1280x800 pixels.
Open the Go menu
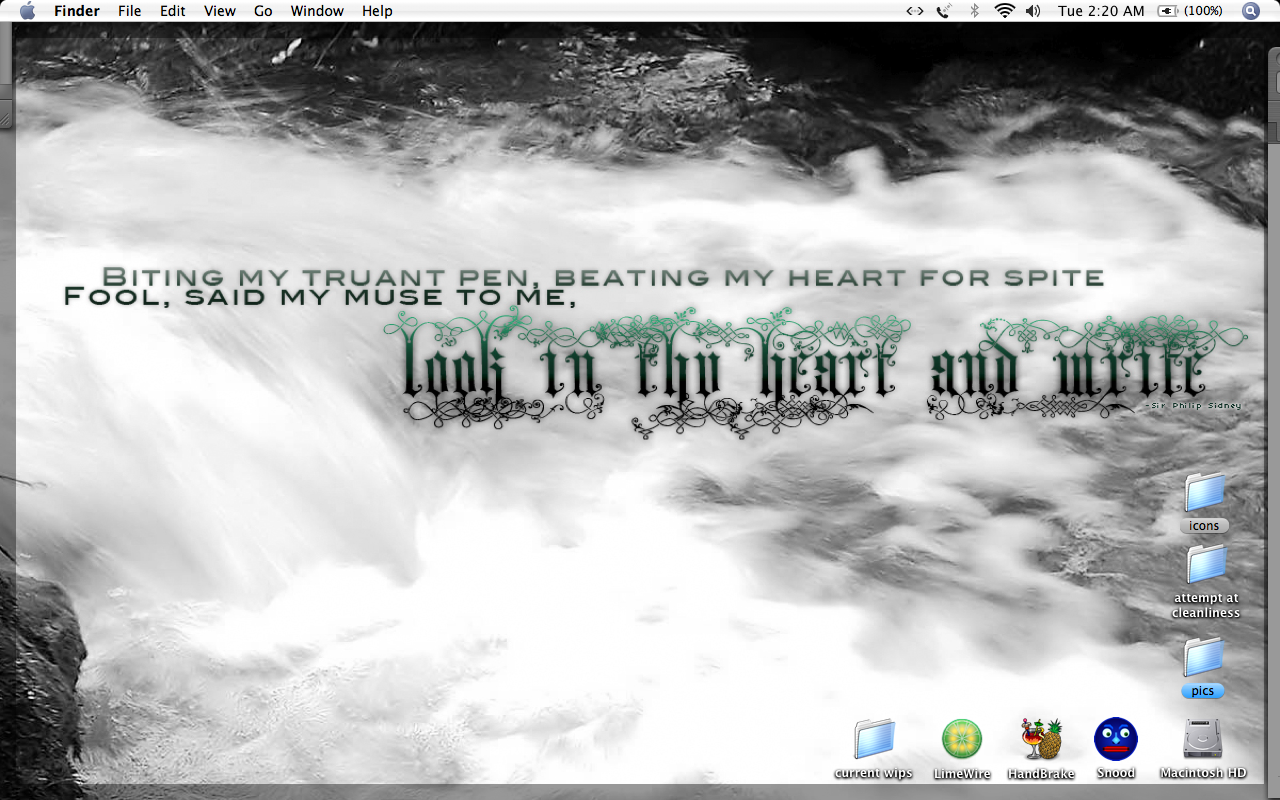tap(263, 11)
